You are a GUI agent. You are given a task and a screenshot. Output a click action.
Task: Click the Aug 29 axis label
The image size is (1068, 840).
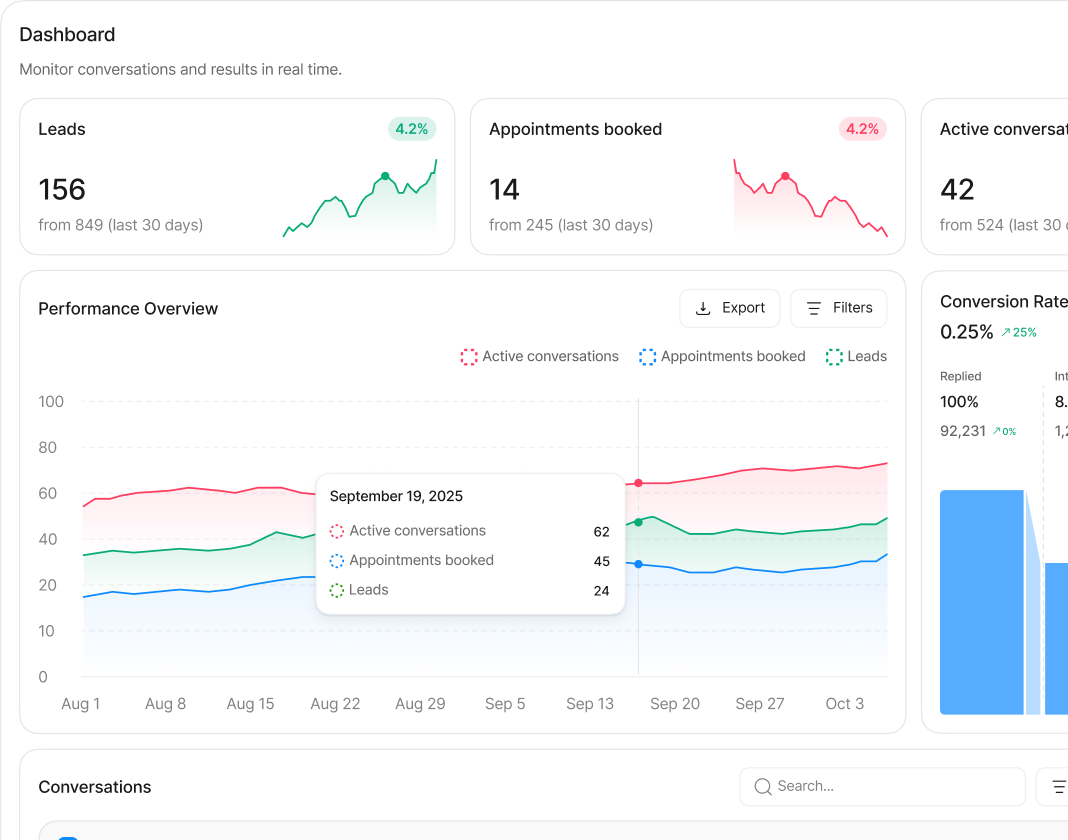point(420,704)
